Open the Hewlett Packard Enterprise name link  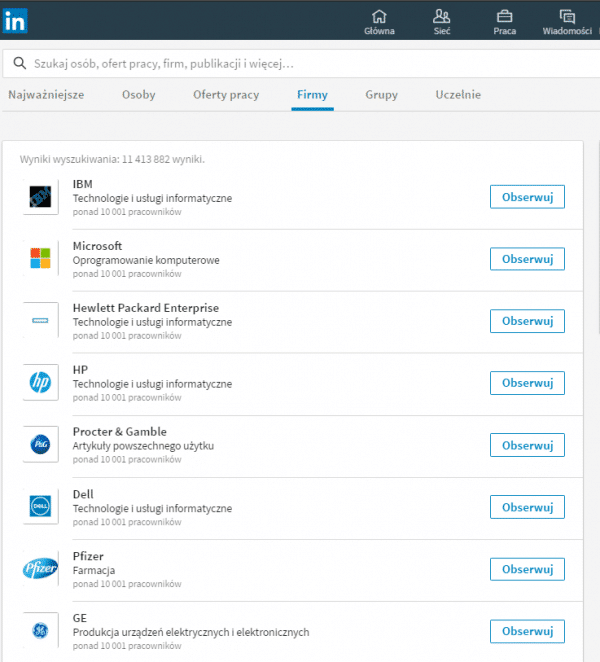(146, 308)
